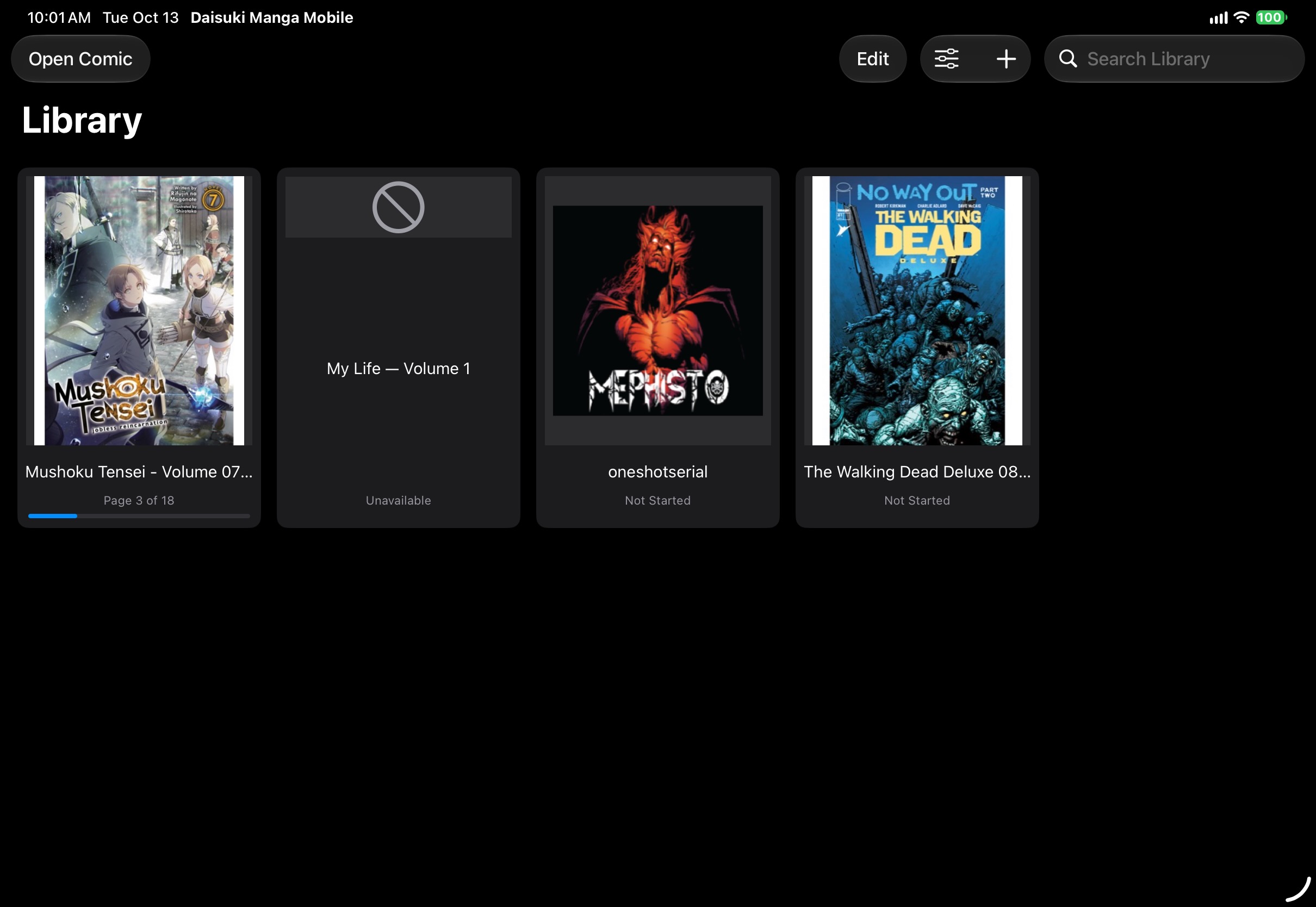Select the "My Life — Volume 1" title
Image resolution: width=1316 pixels, height=907 pixels.
(398, 368)
